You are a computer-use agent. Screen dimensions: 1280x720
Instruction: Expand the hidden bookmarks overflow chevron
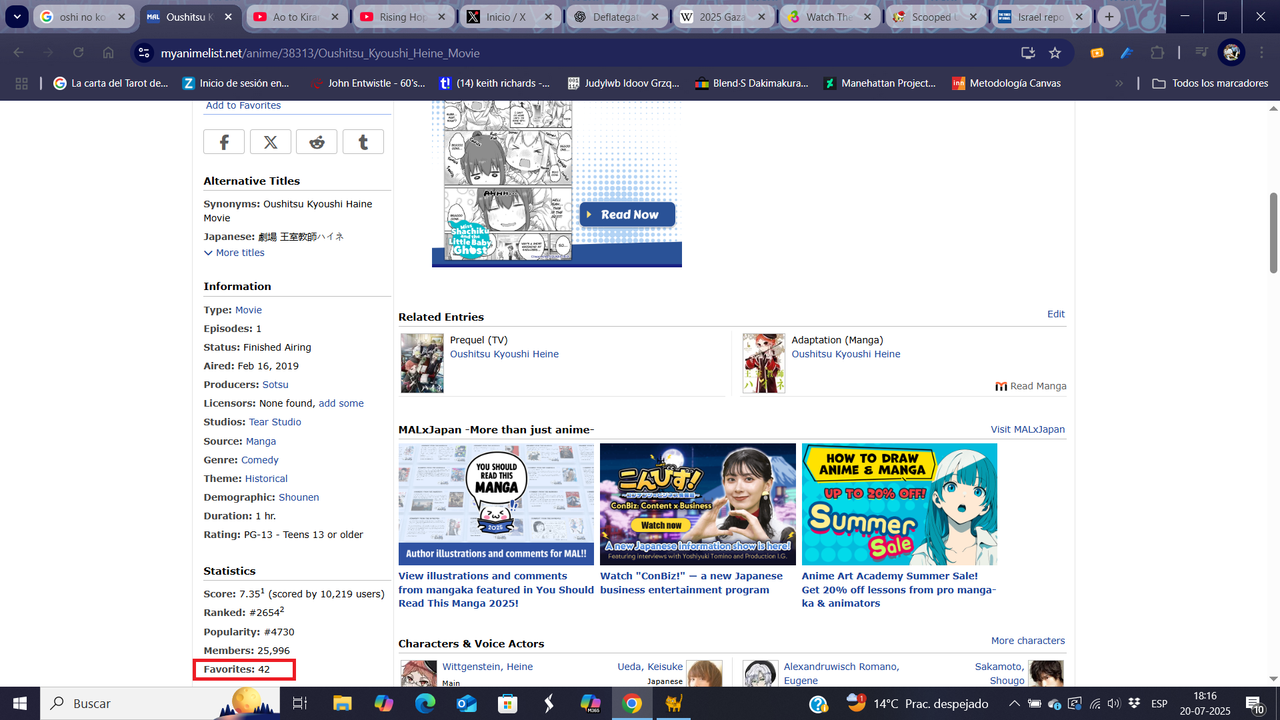pyautogui.click(x=1119, y=83)
